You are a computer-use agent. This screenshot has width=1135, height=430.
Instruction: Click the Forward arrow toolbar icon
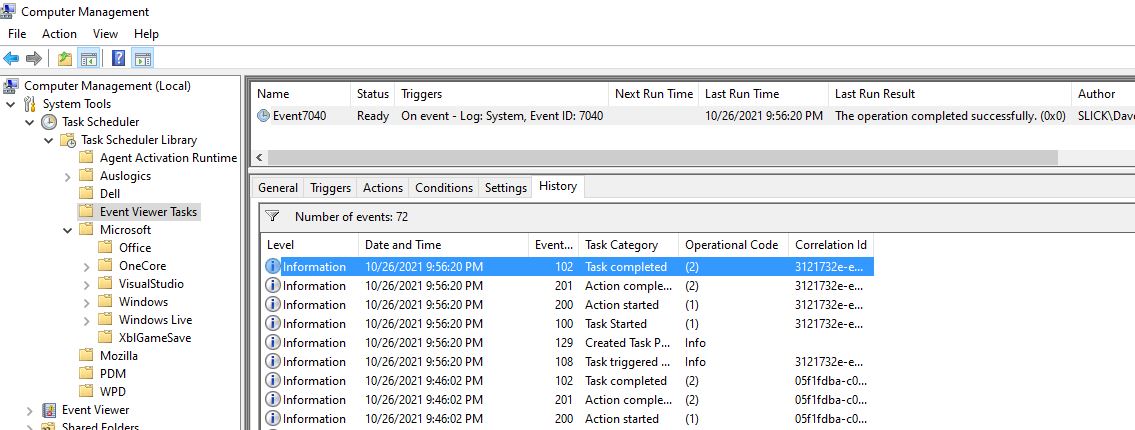coord(33,59)
